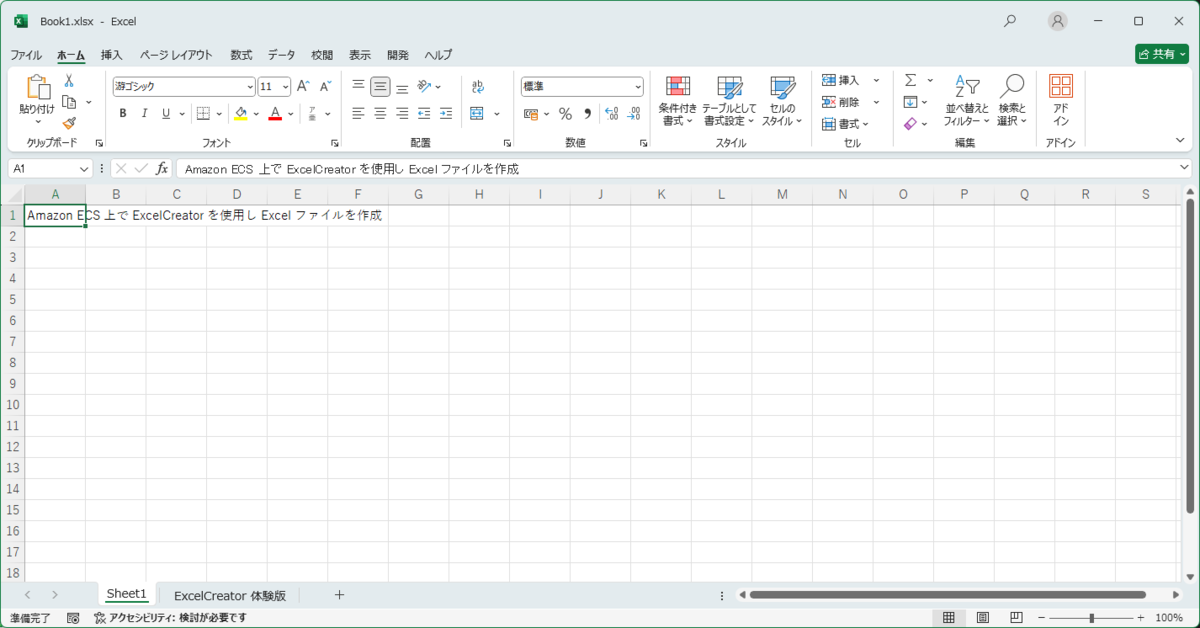Open user account profile icon
This screenshot has height=628, width=1200.
point(1057,21)
